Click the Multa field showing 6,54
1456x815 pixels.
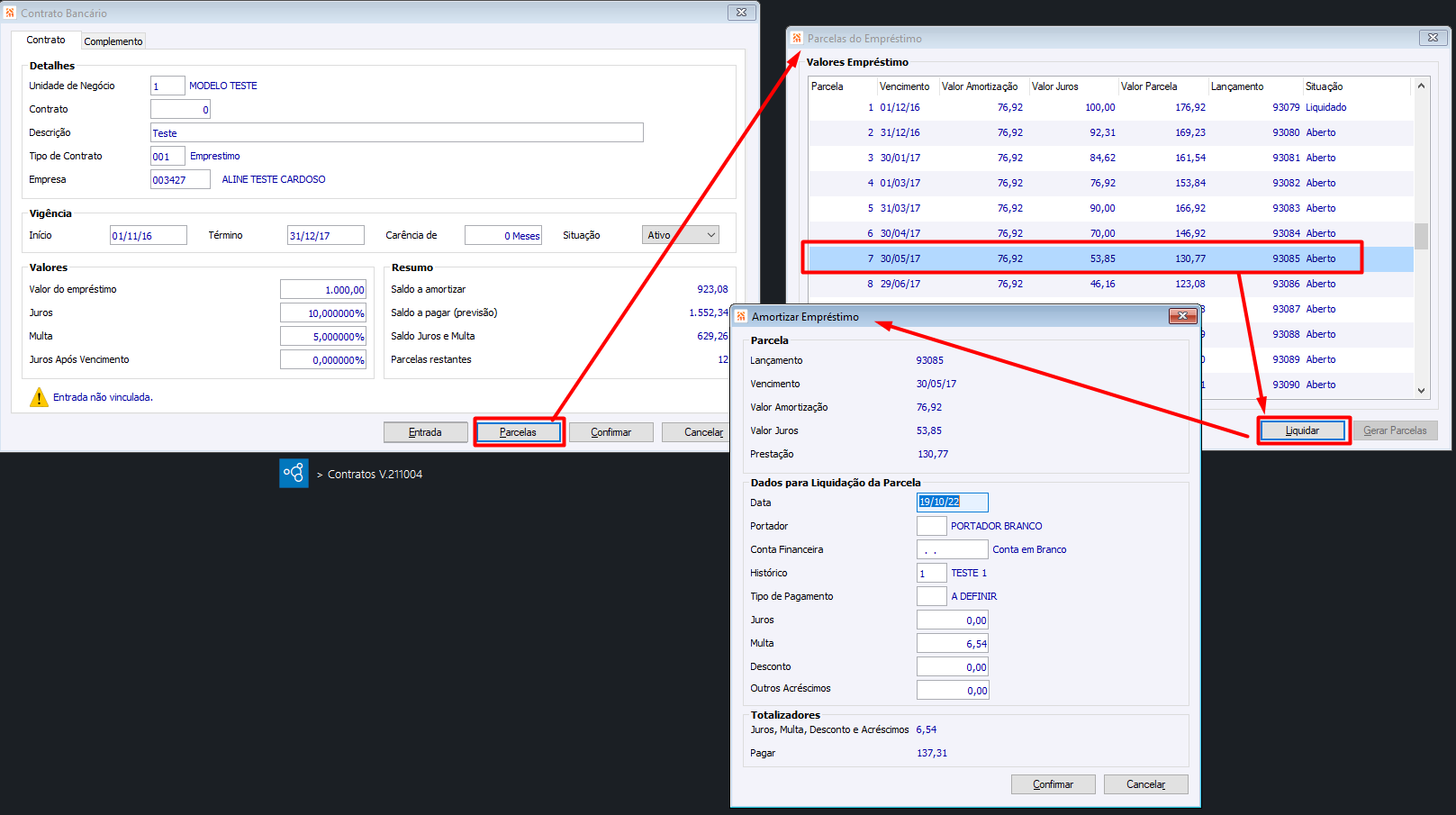[x=953, y=643]
